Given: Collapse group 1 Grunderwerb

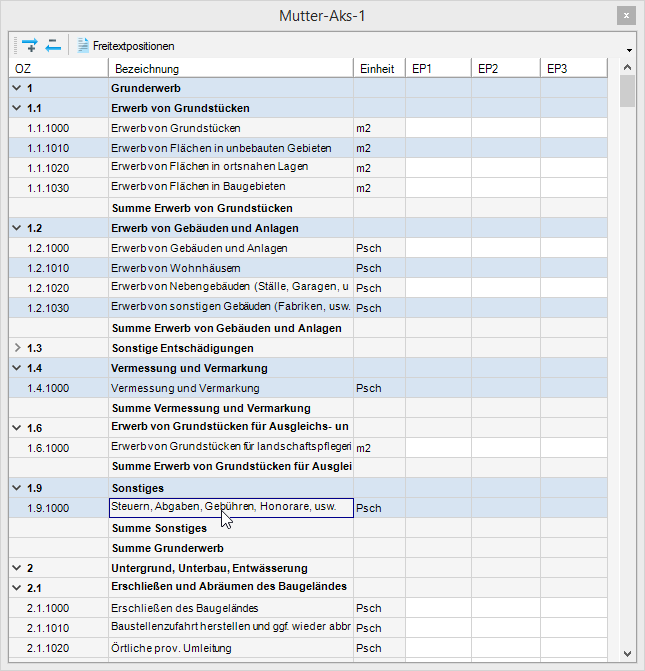Looking at the screenshot, I should point(17,88).
